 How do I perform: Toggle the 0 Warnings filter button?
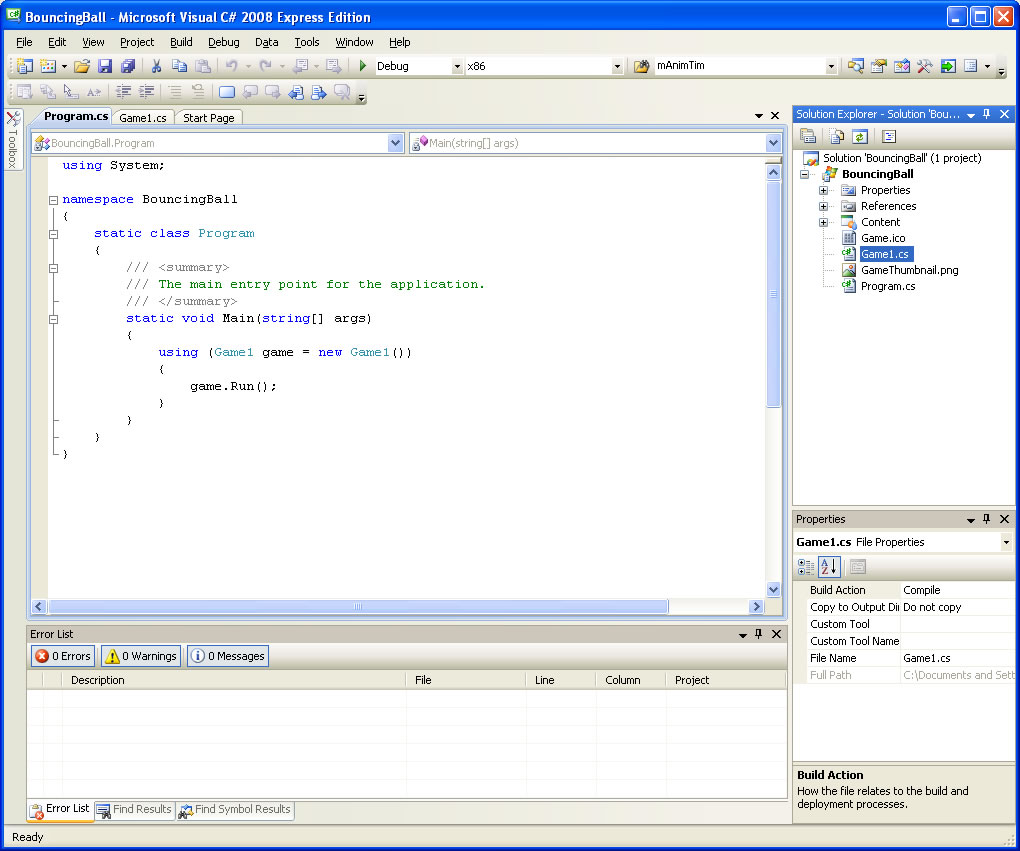141,656
